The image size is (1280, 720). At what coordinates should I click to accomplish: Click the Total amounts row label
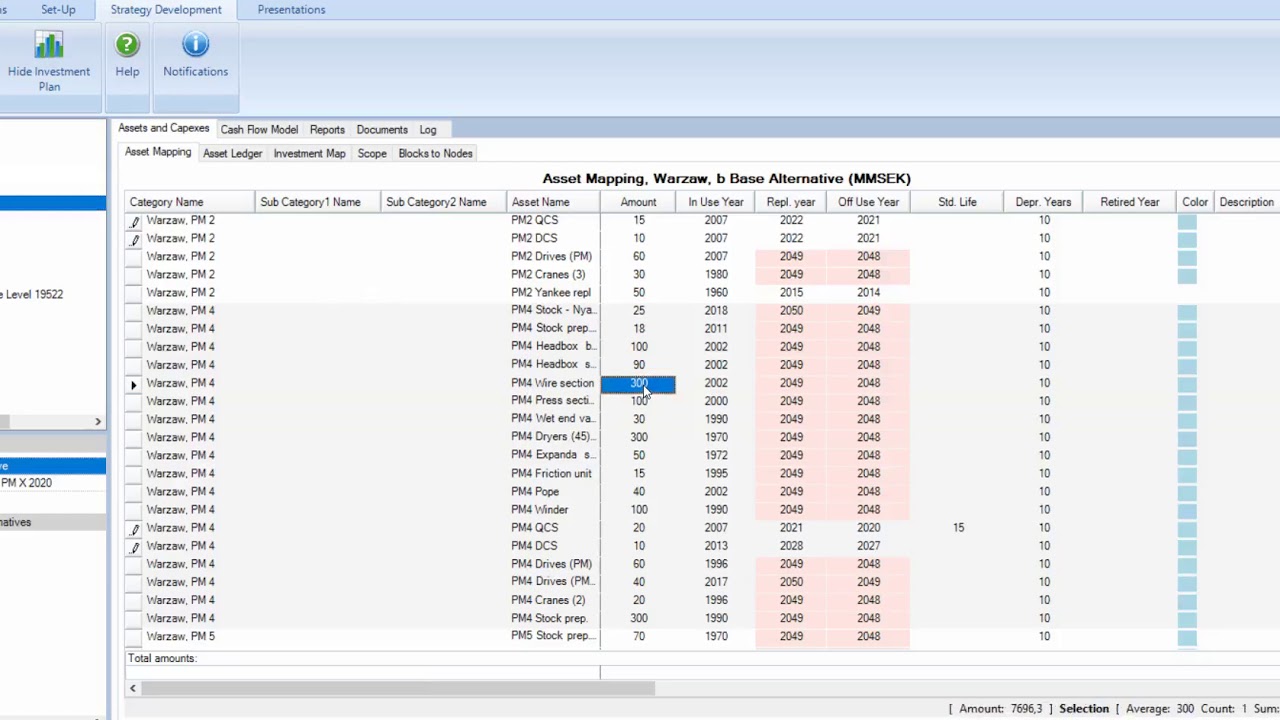(162, 658)
